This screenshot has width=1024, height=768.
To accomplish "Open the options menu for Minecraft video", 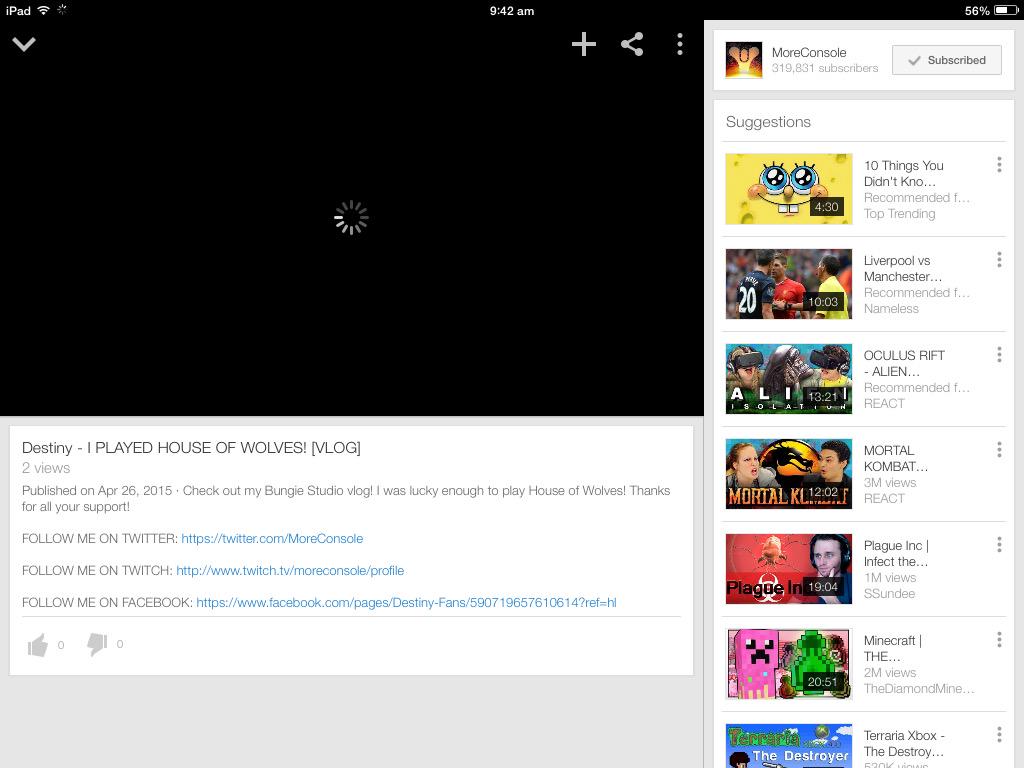I will coord(999,639).
